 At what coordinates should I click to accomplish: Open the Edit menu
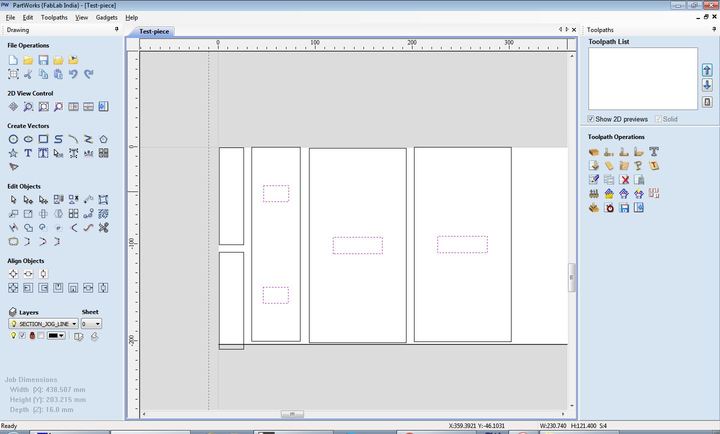coord(28,17)
